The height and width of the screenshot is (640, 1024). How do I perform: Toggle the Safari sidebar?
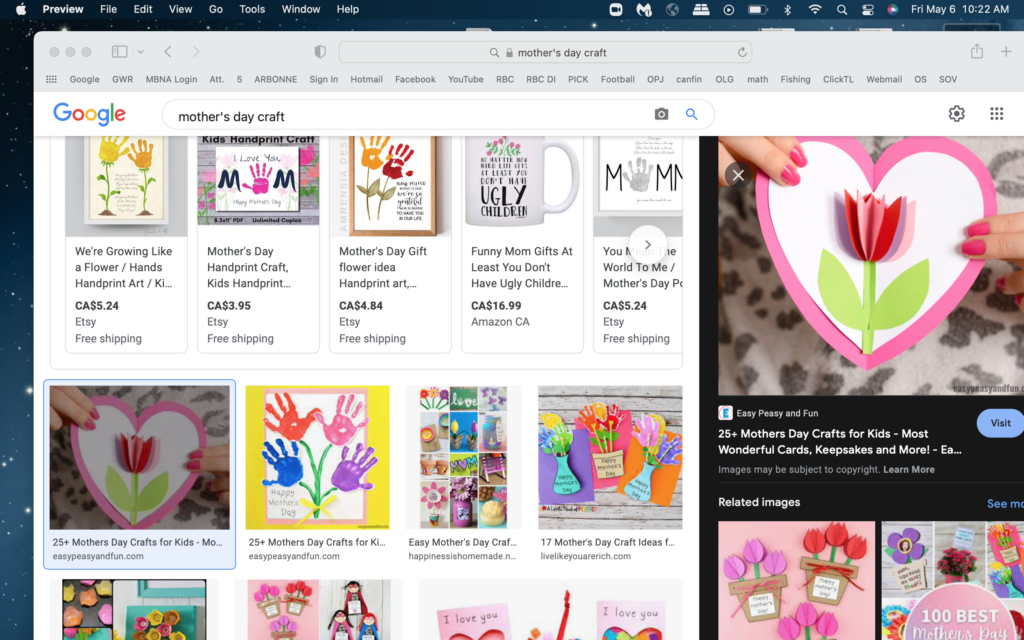click(120, 52)
